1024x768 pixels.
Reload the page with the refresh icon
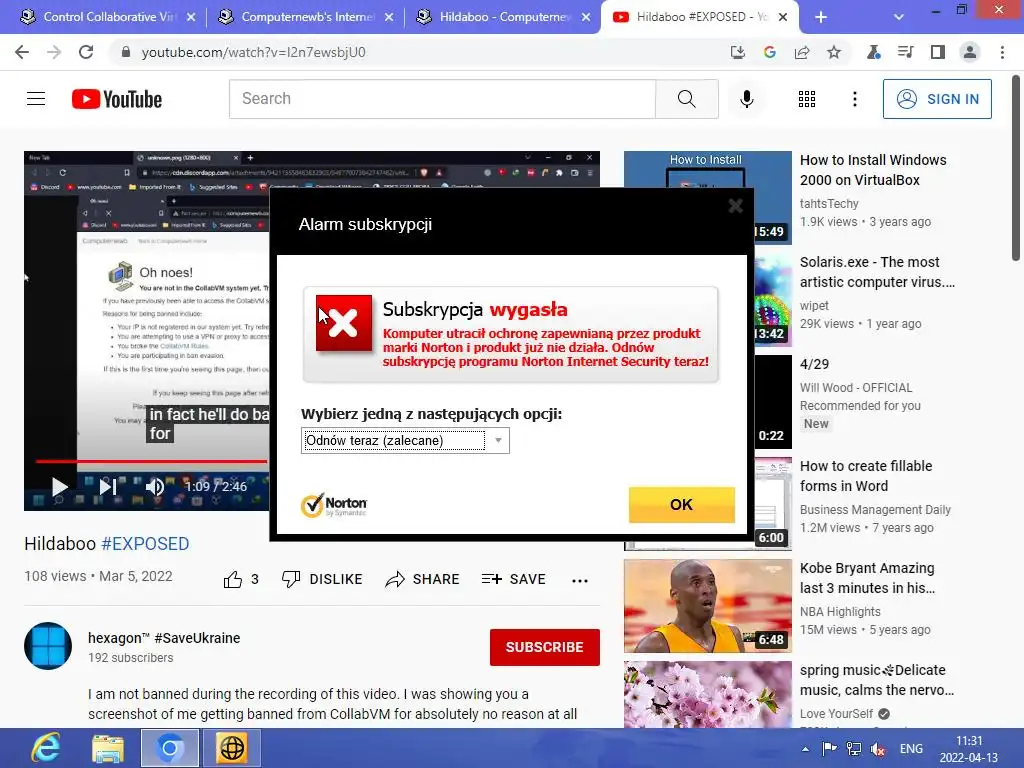[86, 52]
